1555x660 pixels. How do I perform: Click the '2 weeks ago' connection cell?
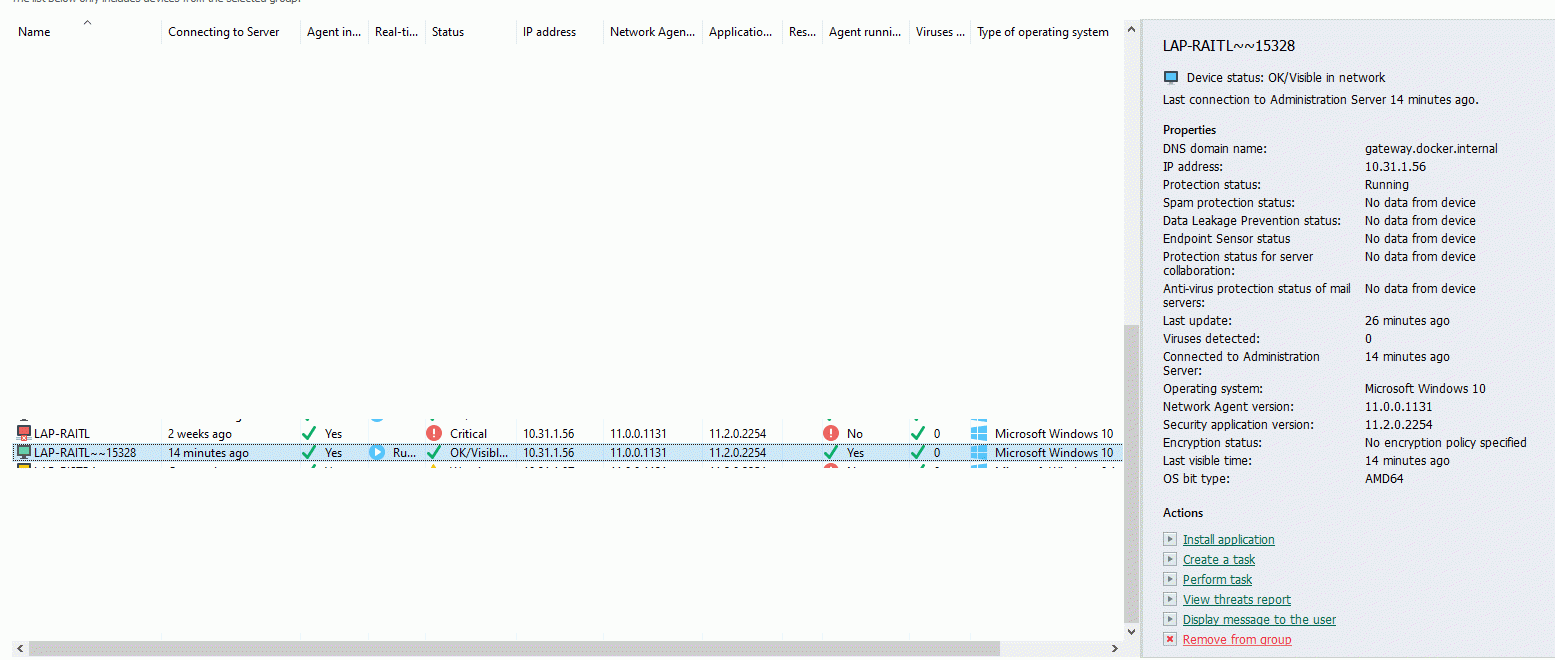[199, 433]
